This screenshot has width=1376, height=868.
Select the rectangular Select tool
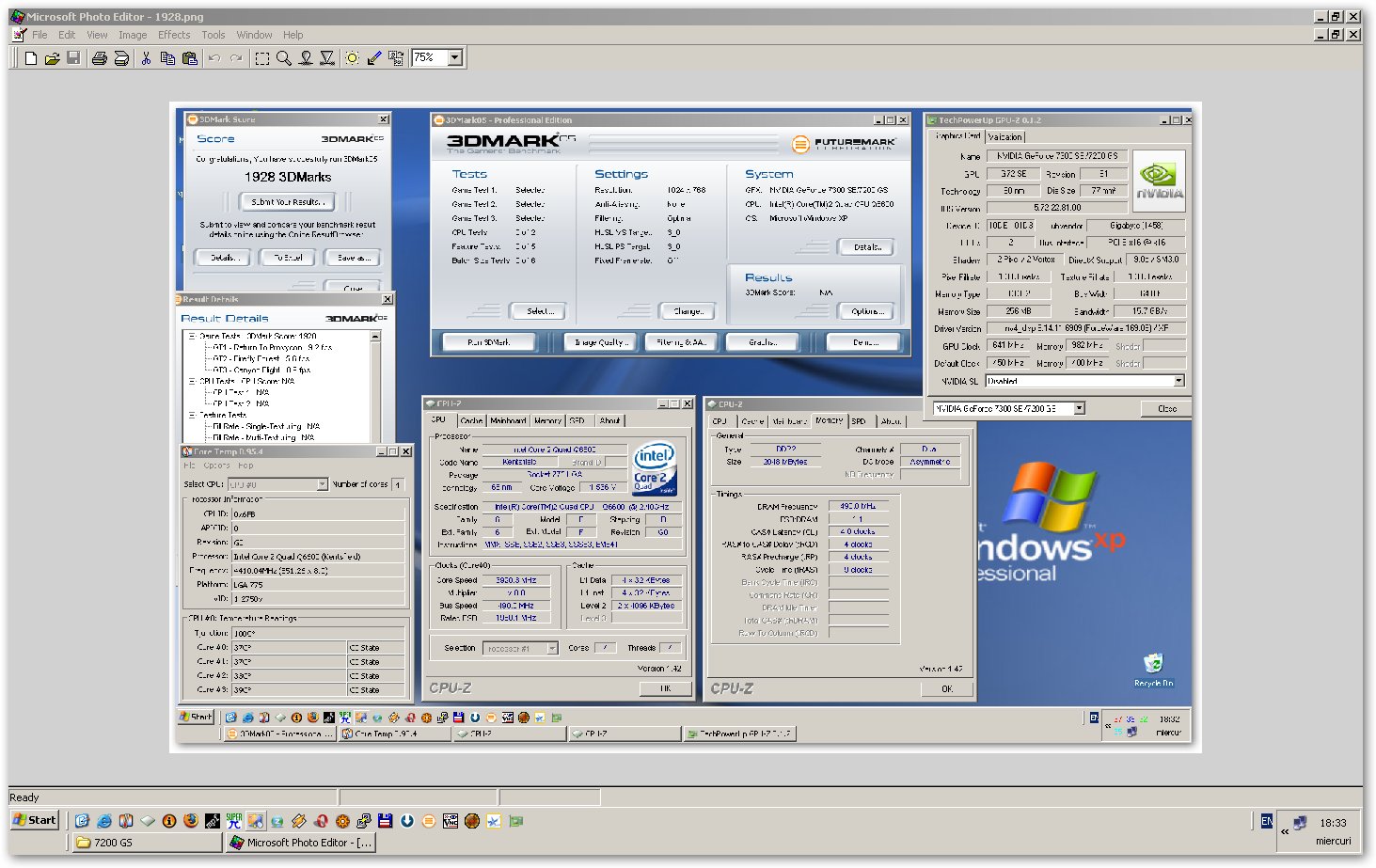(261, 58)
